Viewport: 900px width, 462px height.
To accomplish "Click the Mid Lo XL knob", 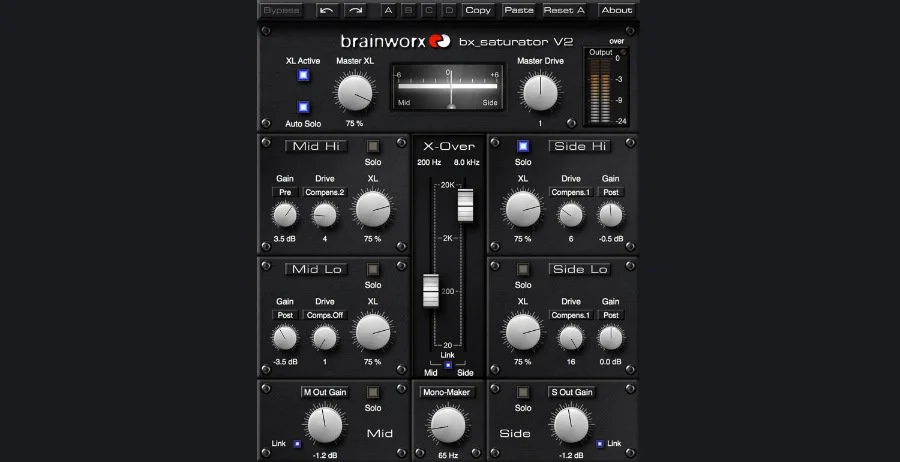I will [x=373, y=332].
